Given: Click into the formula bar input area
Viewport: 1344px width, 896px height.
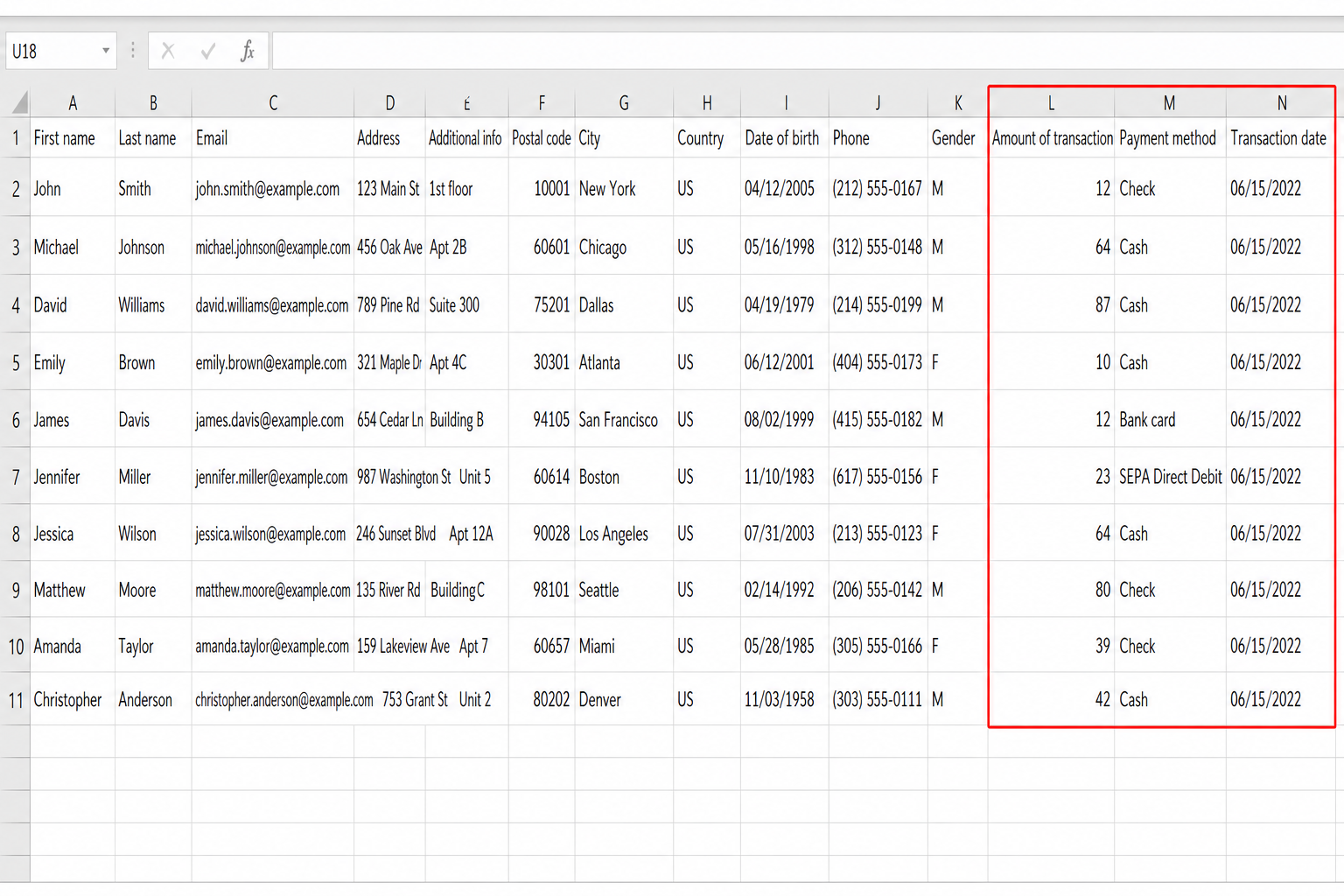Looking at the screenshot, I should coord(808,51).
